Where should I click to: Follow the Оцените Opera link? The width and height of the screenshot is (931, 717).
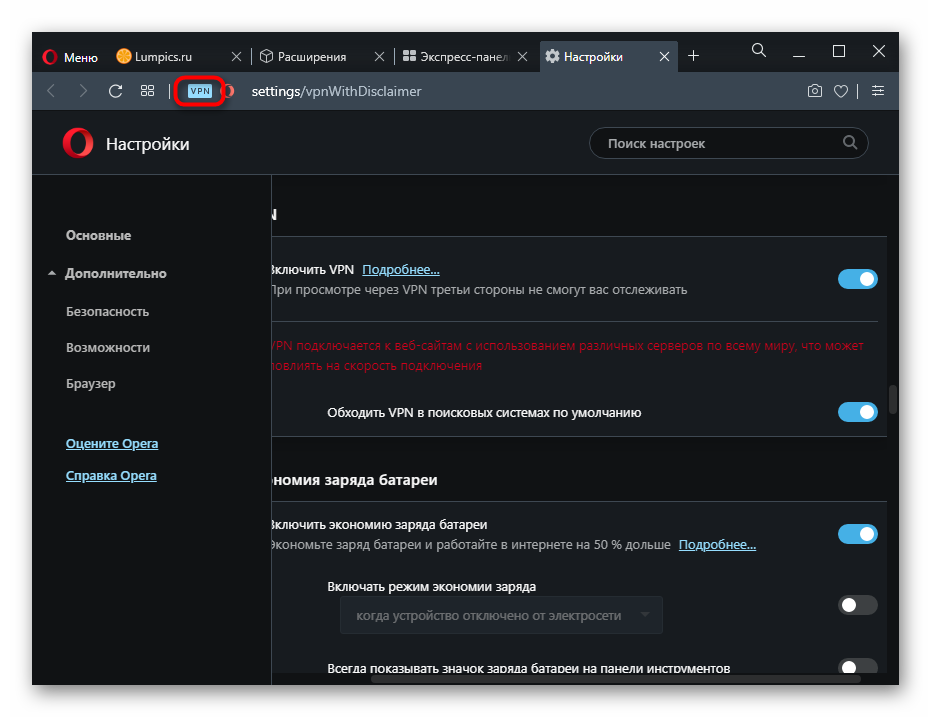pyautogui.click(x=112, y=444)
